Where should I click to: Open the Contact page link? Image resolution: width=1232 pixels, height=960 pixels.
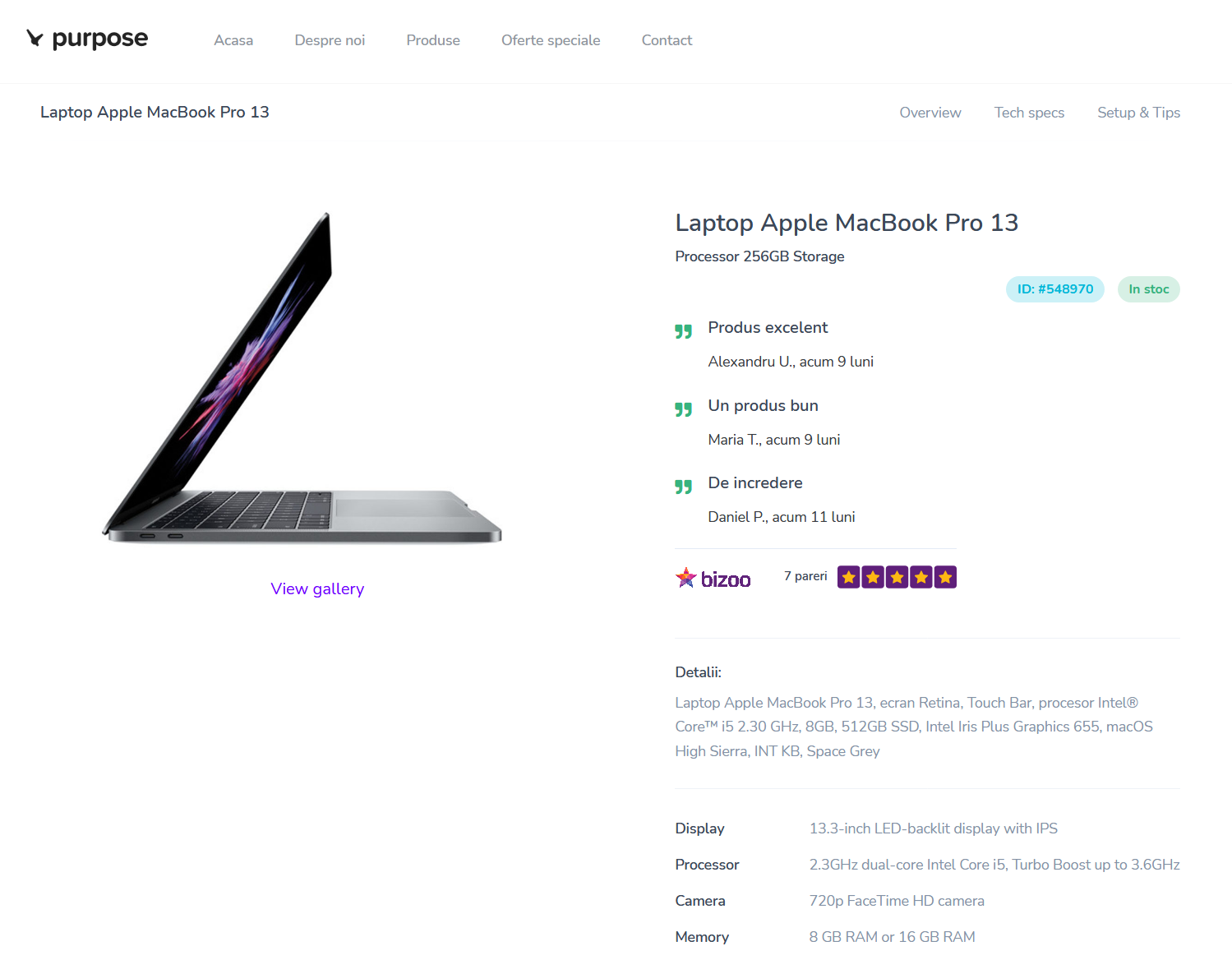click(667, 40)
